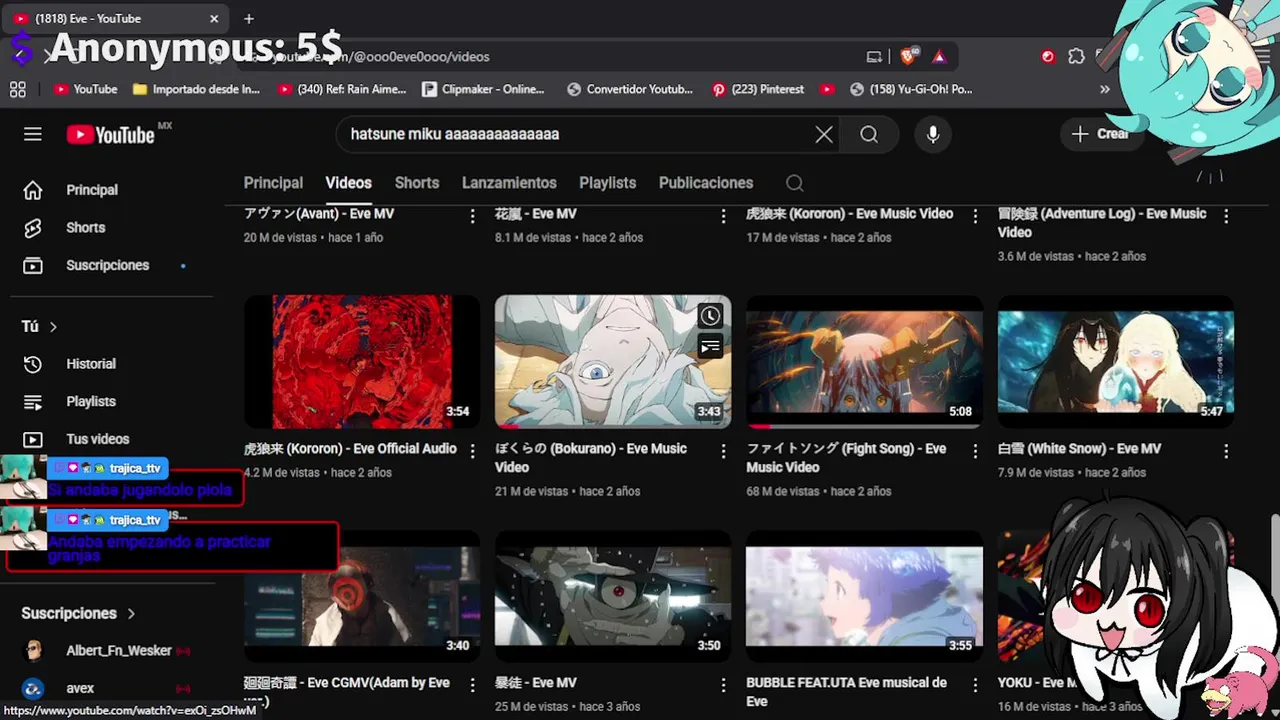Image resolution: width=1280 pixels, height=720 pixels.
Task: Open the 廻廻奇譚 CGMV video thumbnail
Action: pyautogui.click(x=362, y=596)
